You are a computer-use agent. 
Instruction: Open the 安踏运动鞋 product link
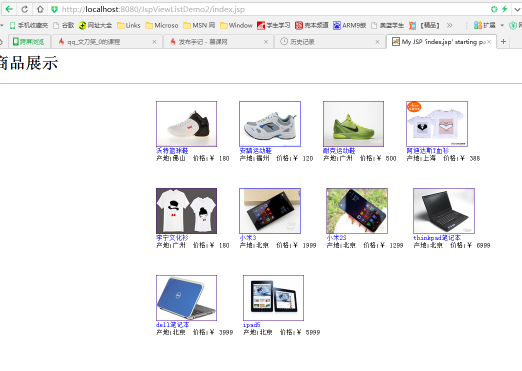(x=256, y=151)
